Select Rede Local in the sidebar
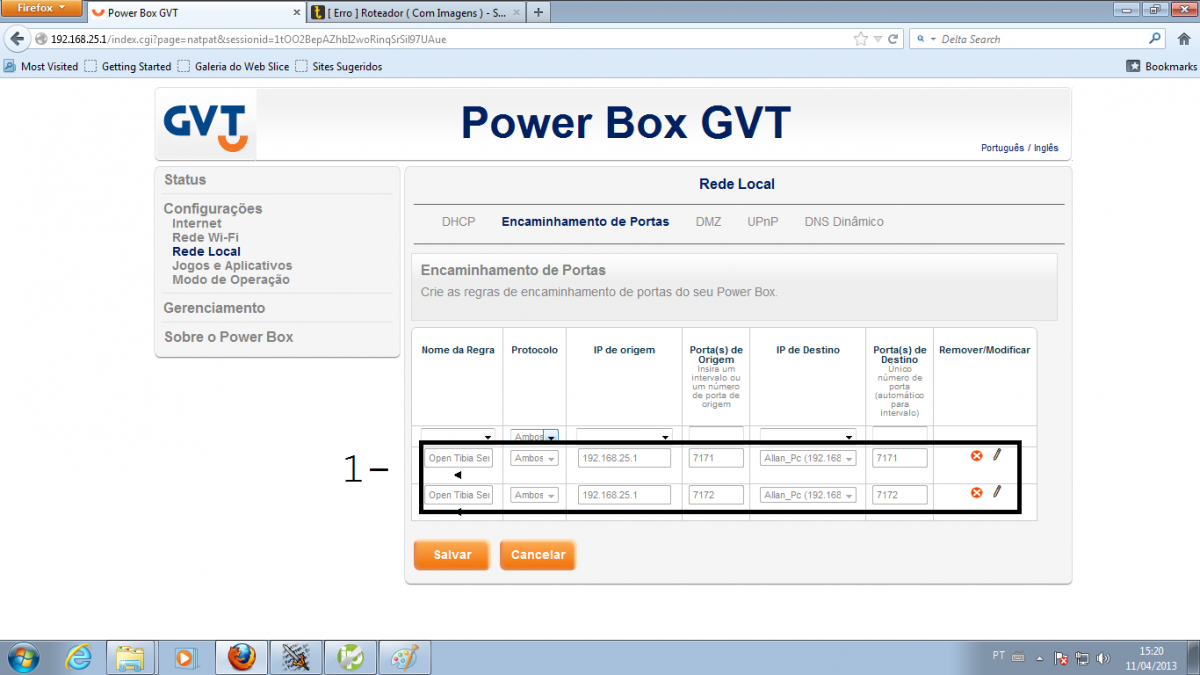This screenshot has width=1200, height=675. [206, 252]
